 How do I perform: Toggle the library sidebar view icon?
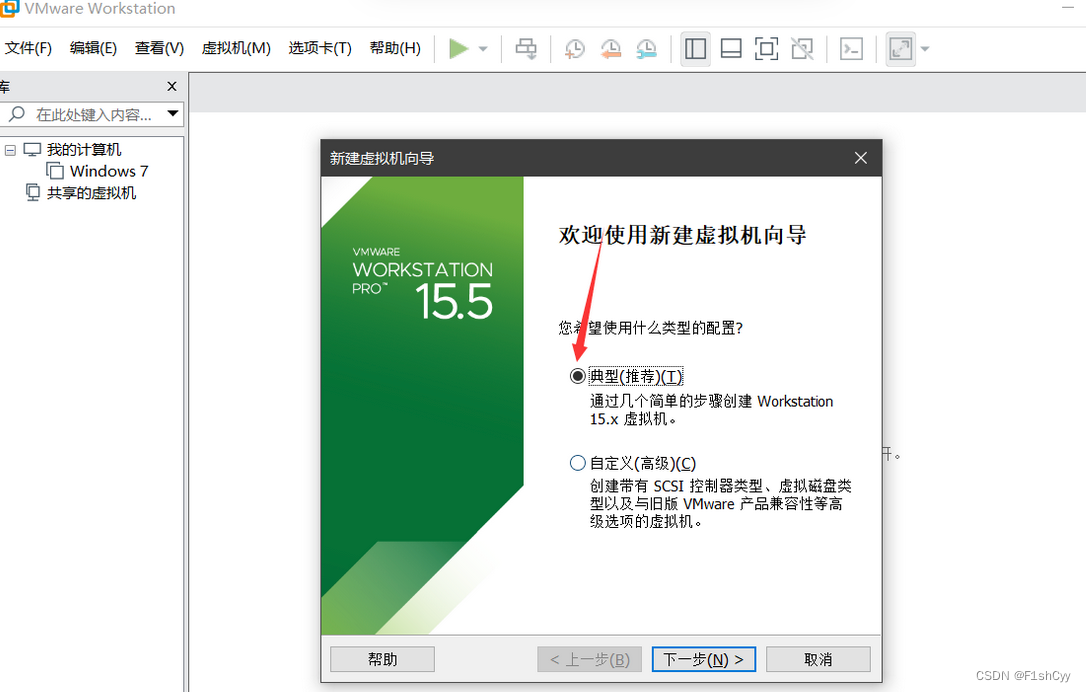(x=695, y=49)
